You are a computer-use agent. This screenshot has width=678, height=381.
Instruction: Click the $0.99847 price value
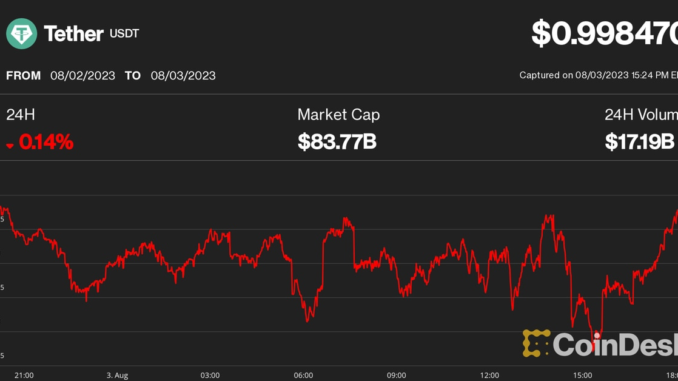(604, 33)
